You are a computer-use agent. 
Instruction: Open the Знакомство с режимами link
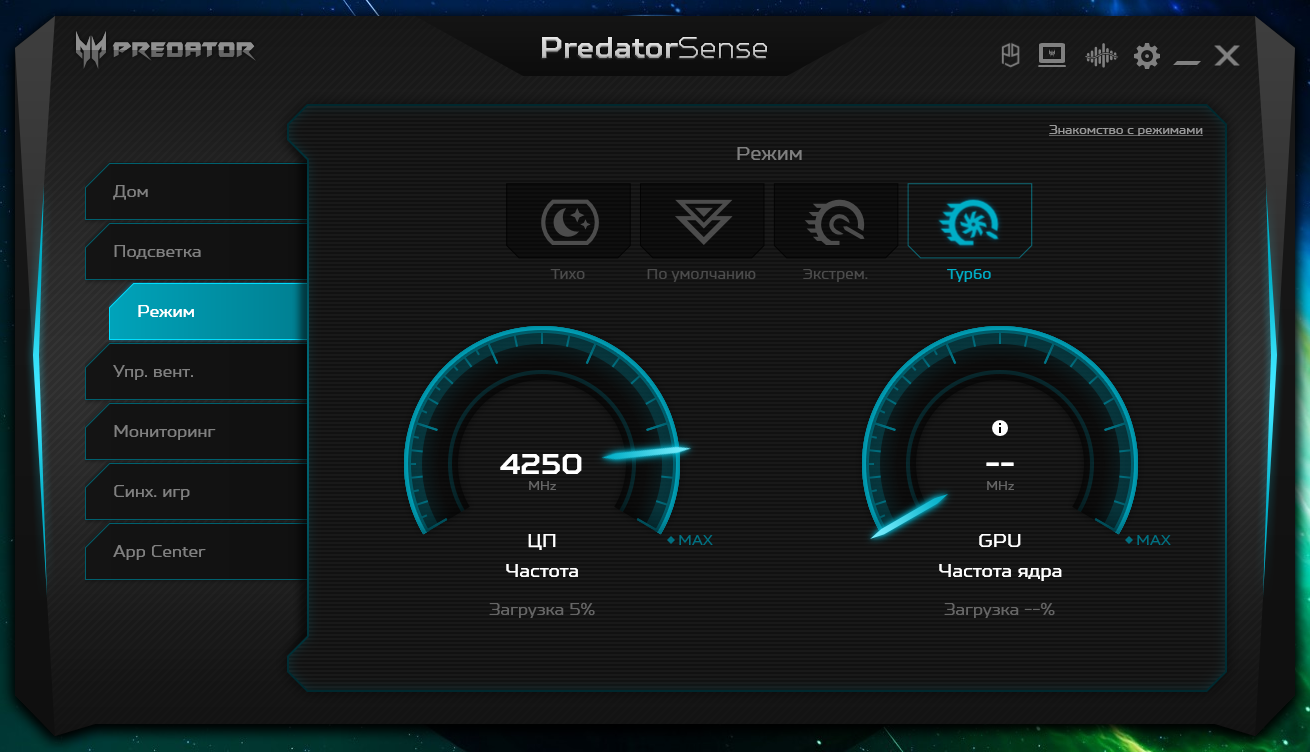[x=1126, y=130]
